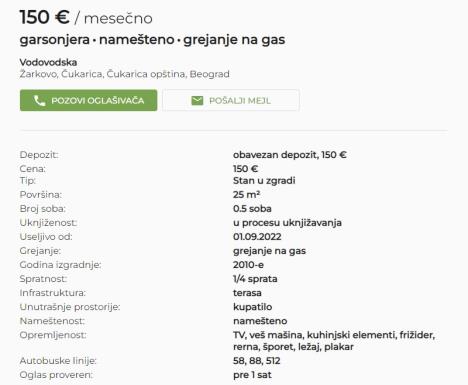468x385 pixels.
Task: Click the 25 m² surface value
Action: point(246,194)
